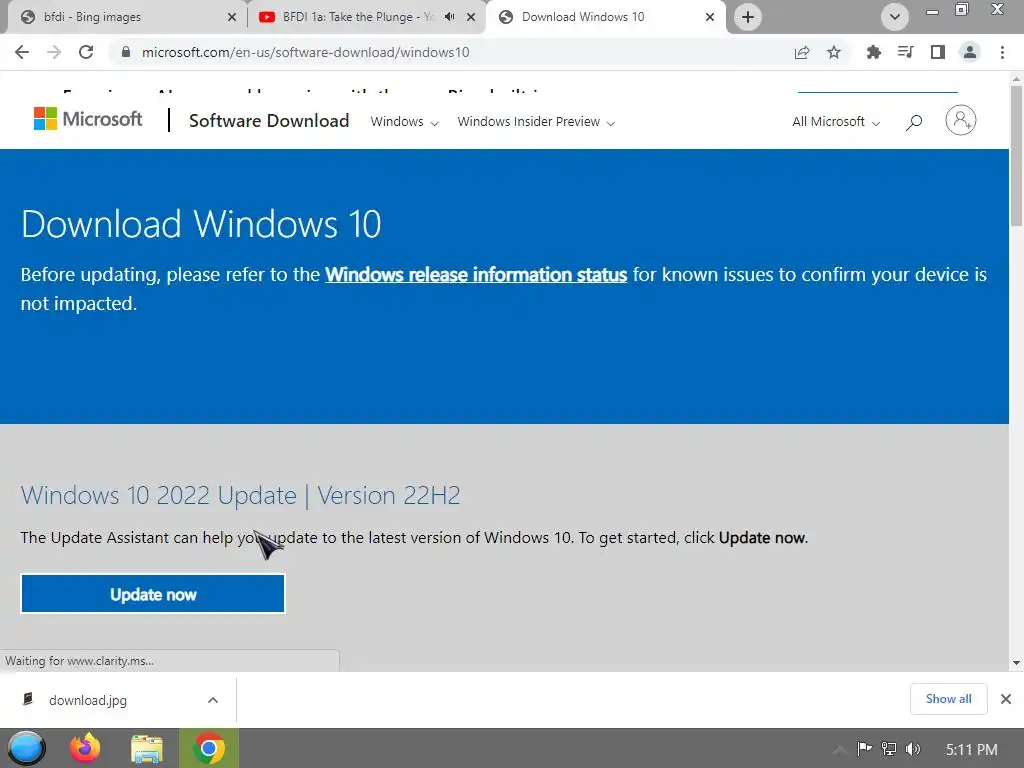Open the Chrome profile avatar

click(x=970, y=52)
